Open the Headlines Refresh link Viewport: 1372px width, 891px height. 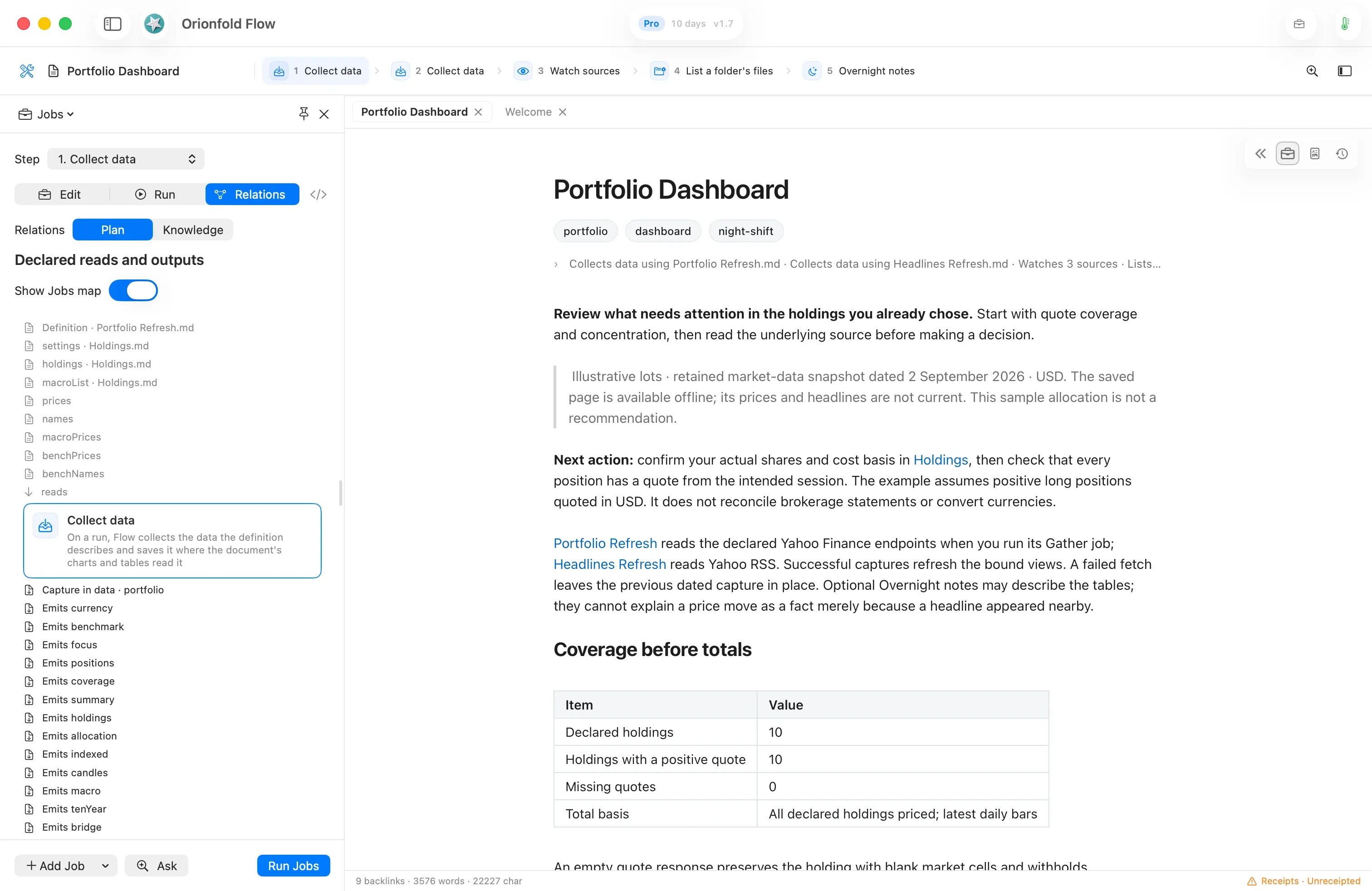[x=609, y=564]
